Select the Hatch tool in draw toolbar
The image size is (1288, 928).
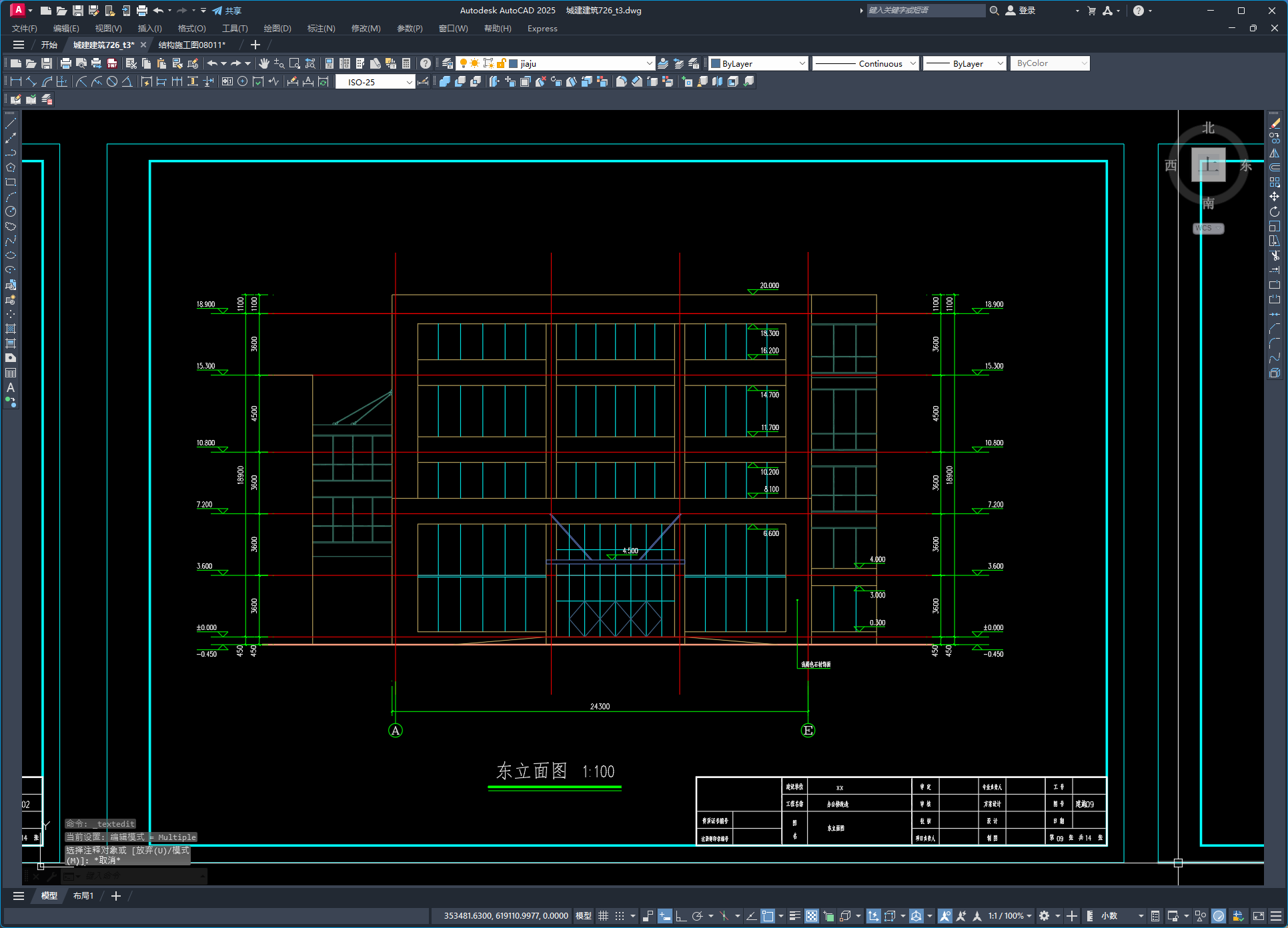[11, 329]
